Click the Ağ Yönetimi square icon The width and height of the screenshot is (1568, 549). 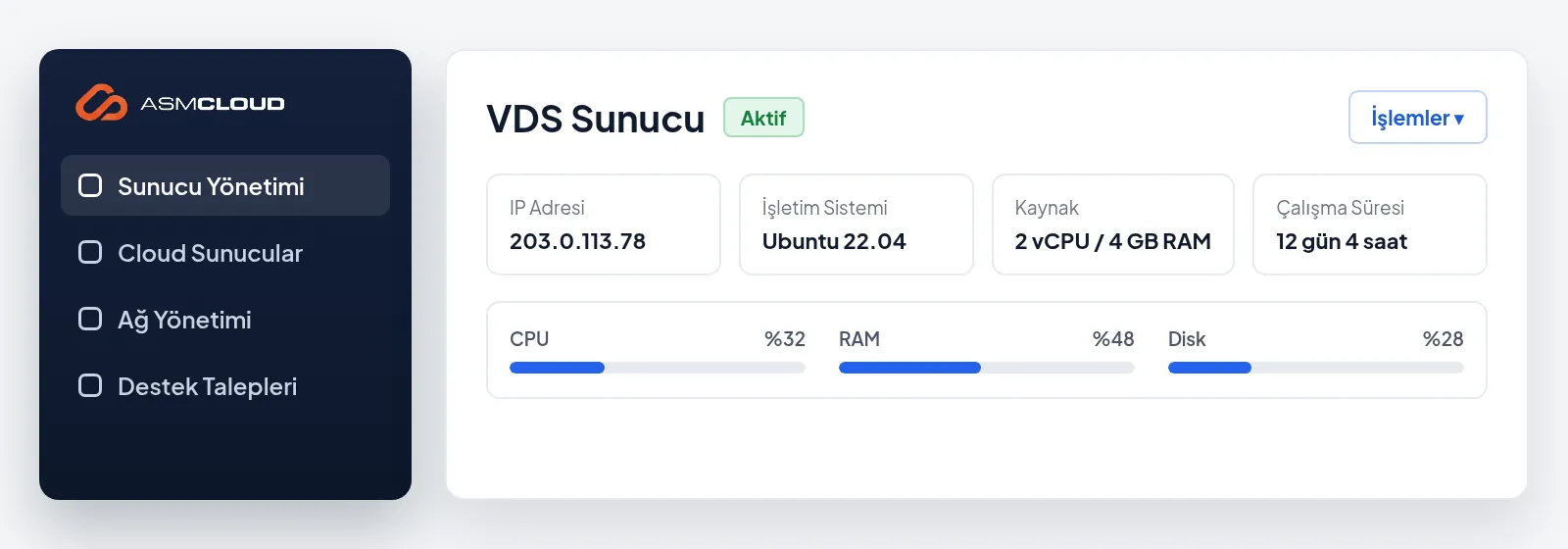pos(90,319)
